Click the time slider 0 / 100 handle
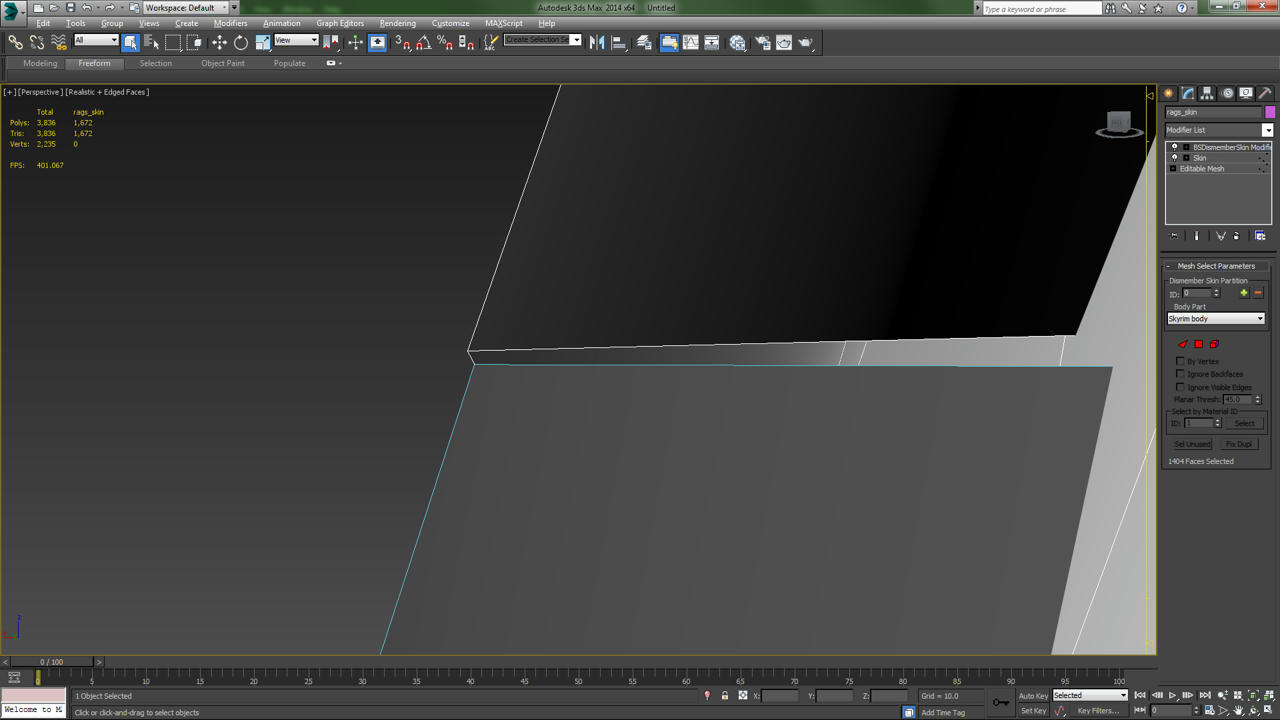Screen dimensions: 1280x720 [51, 662]
